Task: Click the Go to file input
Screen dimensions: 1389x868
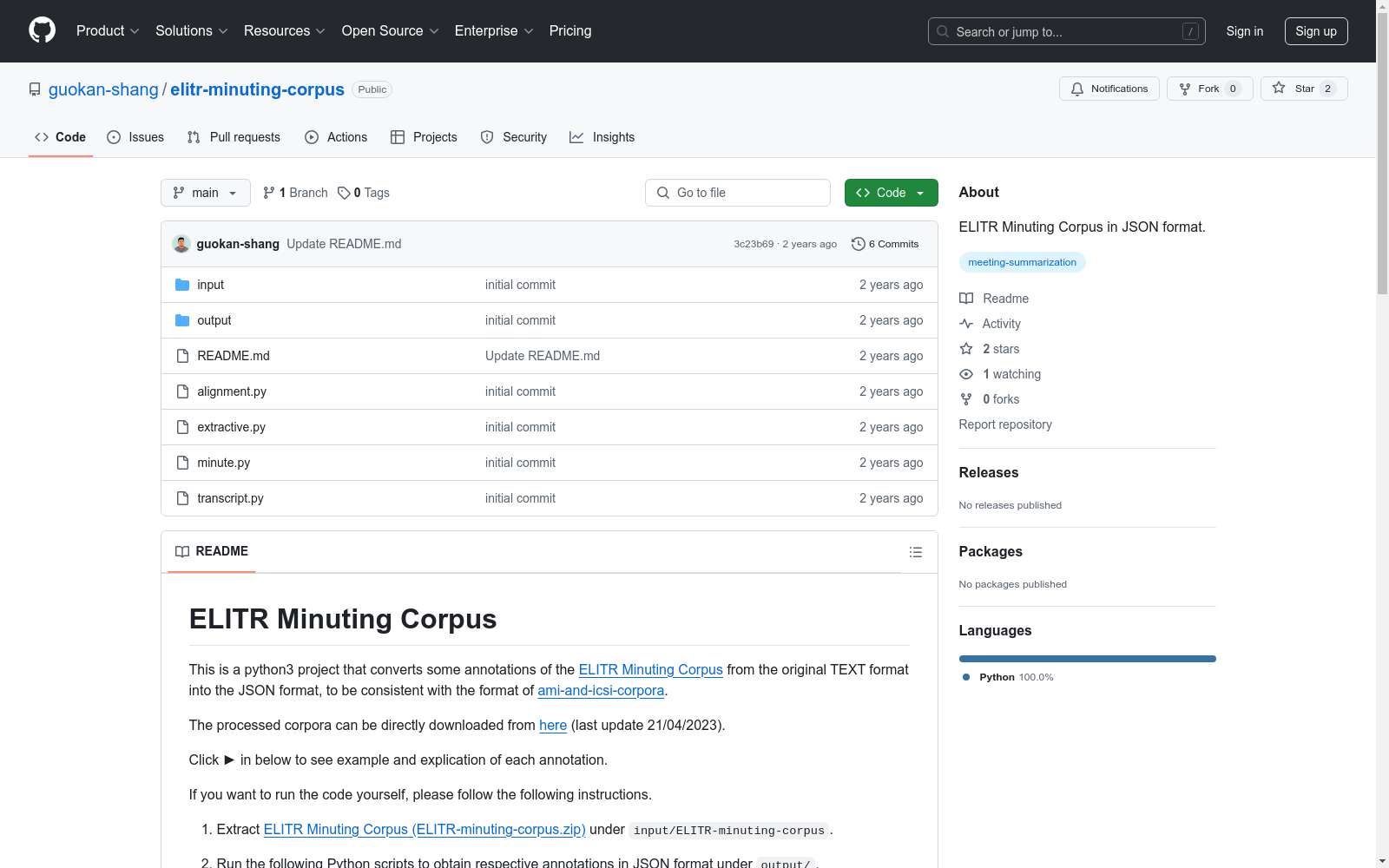Action: click(x=738, y=193)
